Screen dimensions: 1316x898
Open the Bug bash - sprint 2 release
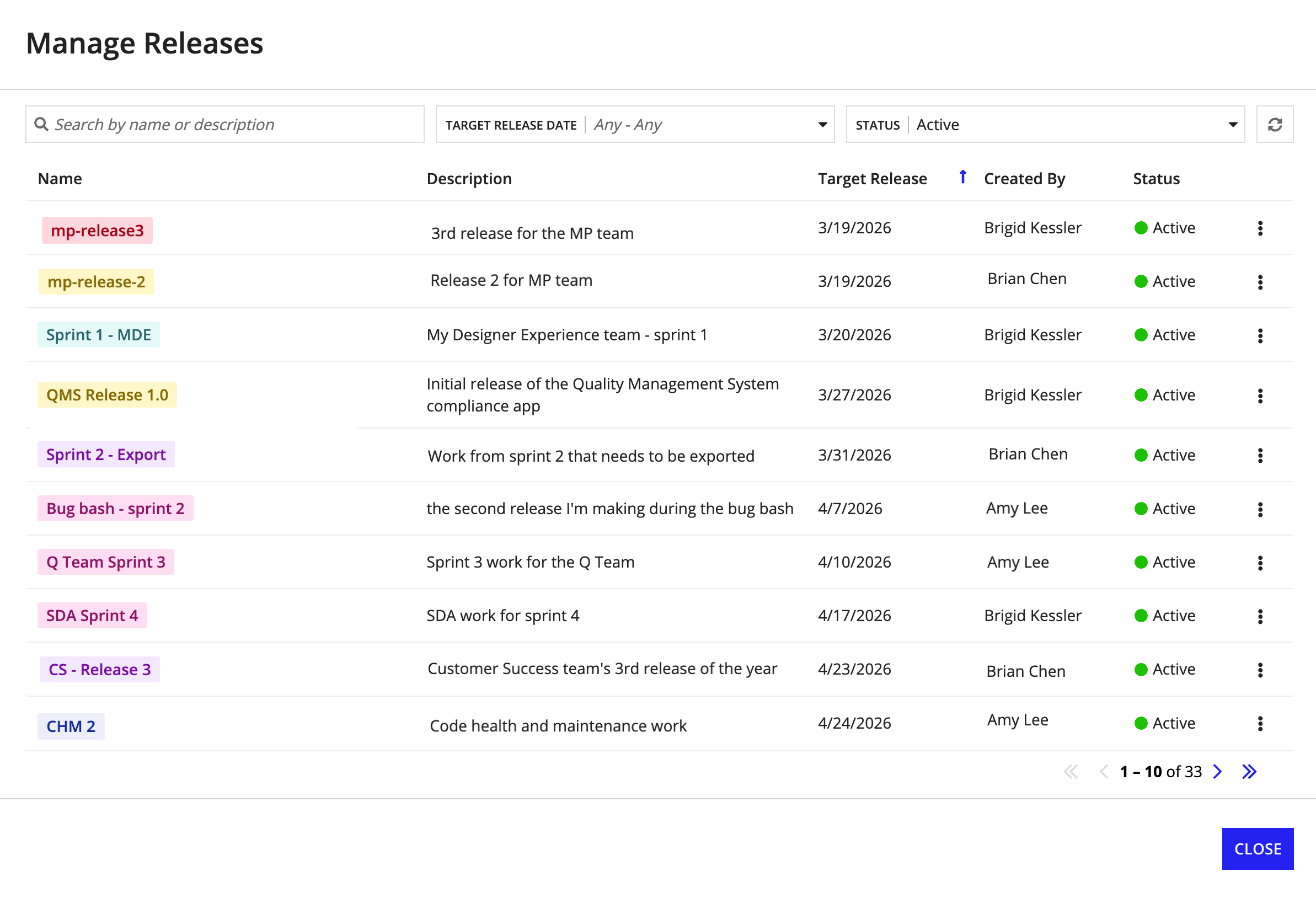(x=115, y=509)
